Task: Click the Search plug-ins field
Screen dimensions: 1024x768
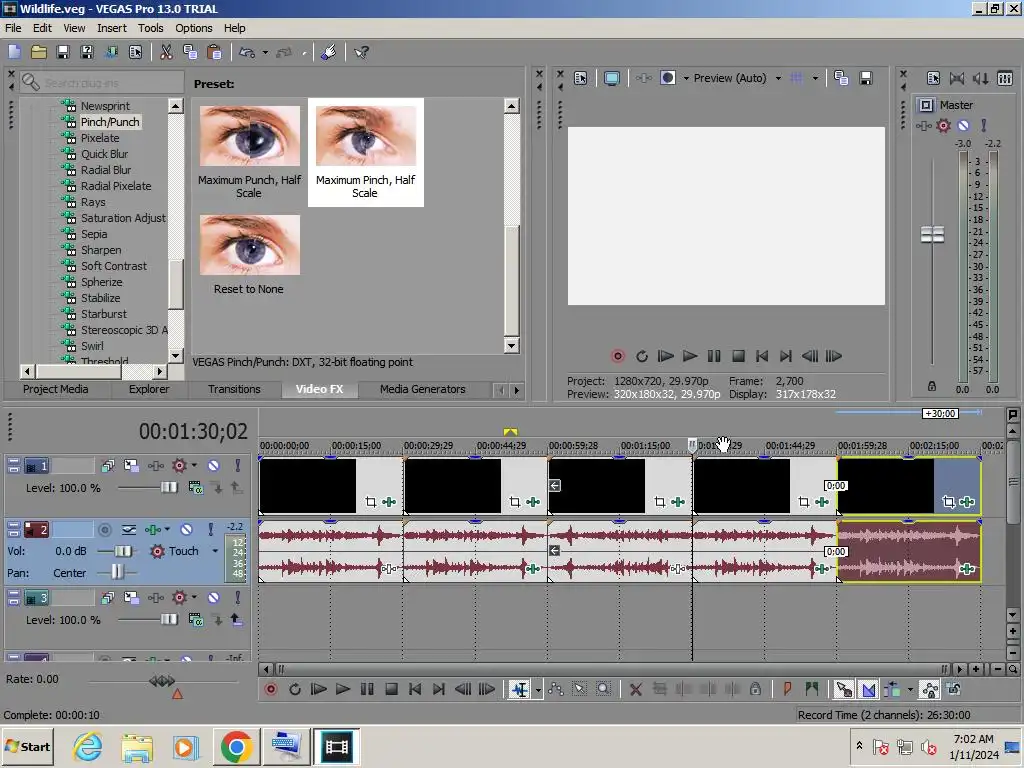Action: tap(103, 82)
